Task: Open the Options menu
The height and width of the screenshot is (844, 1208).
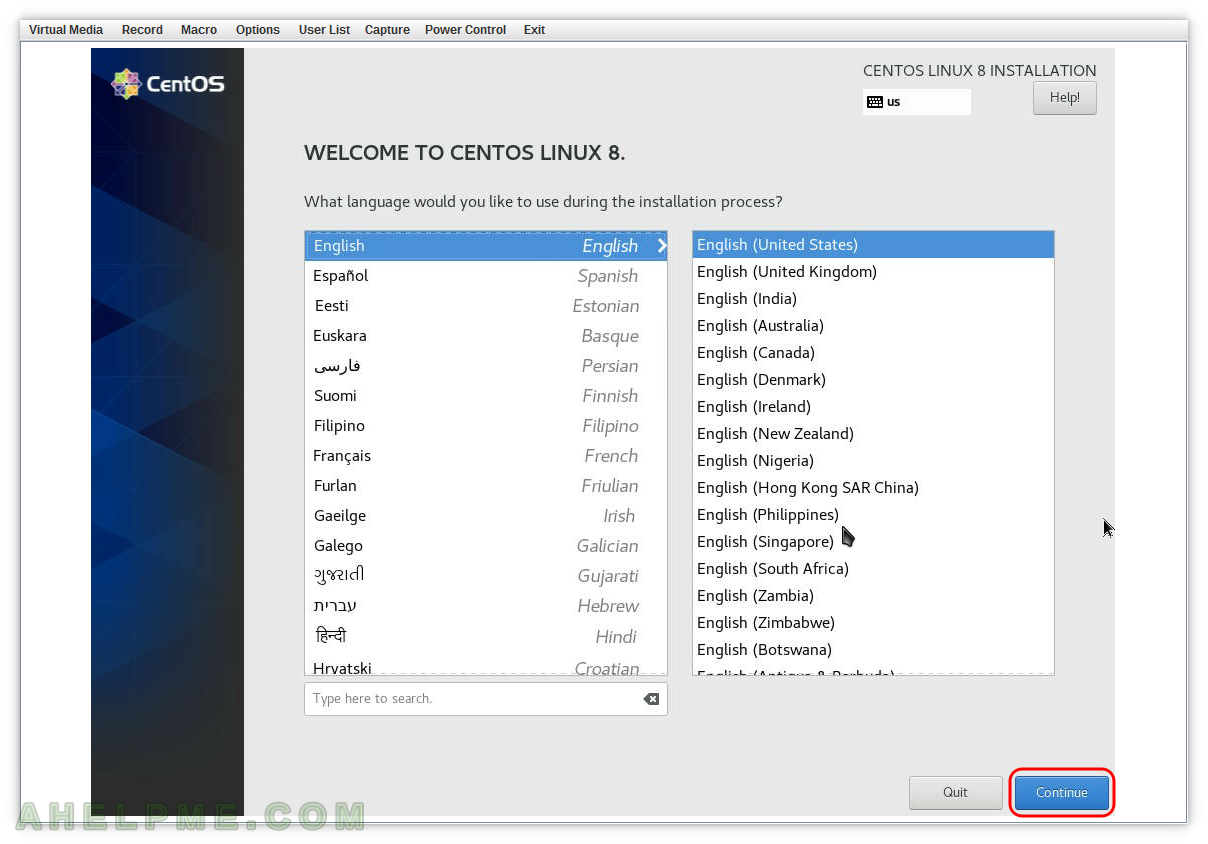Action: tap(258, 30)
